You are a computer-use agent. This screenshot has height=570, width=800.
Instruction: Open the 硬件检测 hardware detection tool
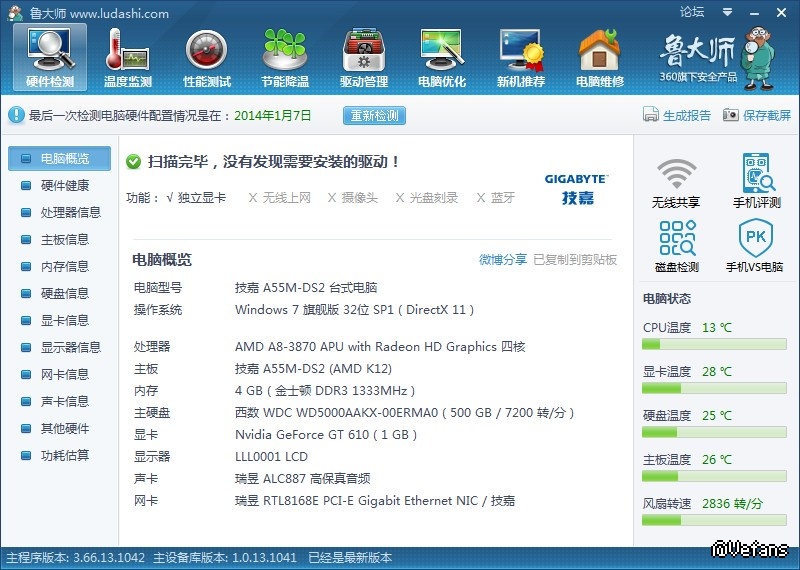(x=50, y=58)
